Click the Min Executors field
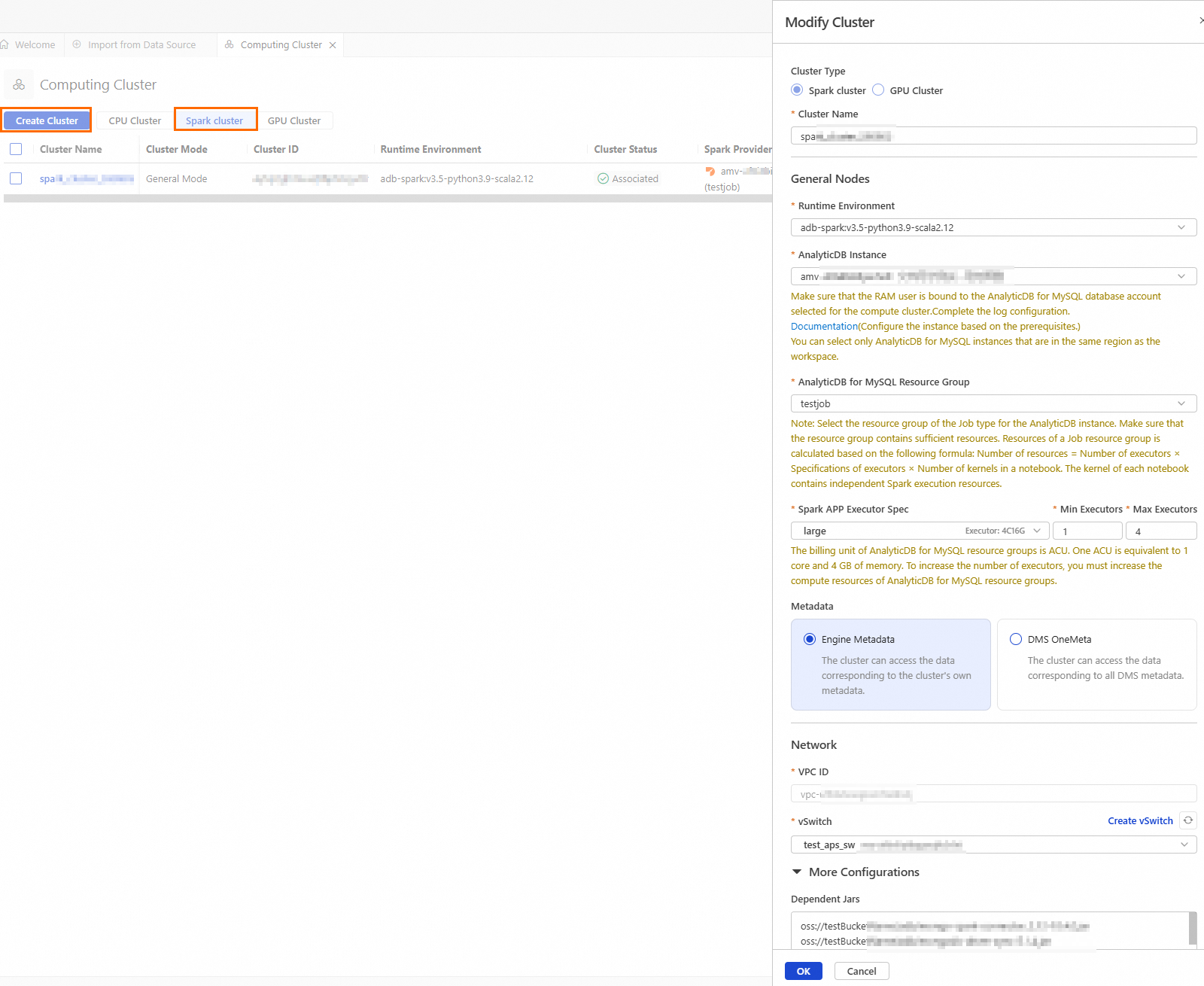 pos(1087,531)
